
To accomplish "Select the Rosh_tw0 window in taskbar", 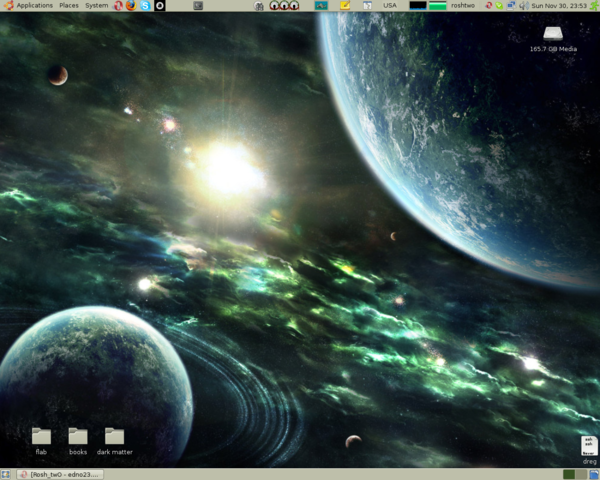I will pyautogui.click(x=65, y=474).
